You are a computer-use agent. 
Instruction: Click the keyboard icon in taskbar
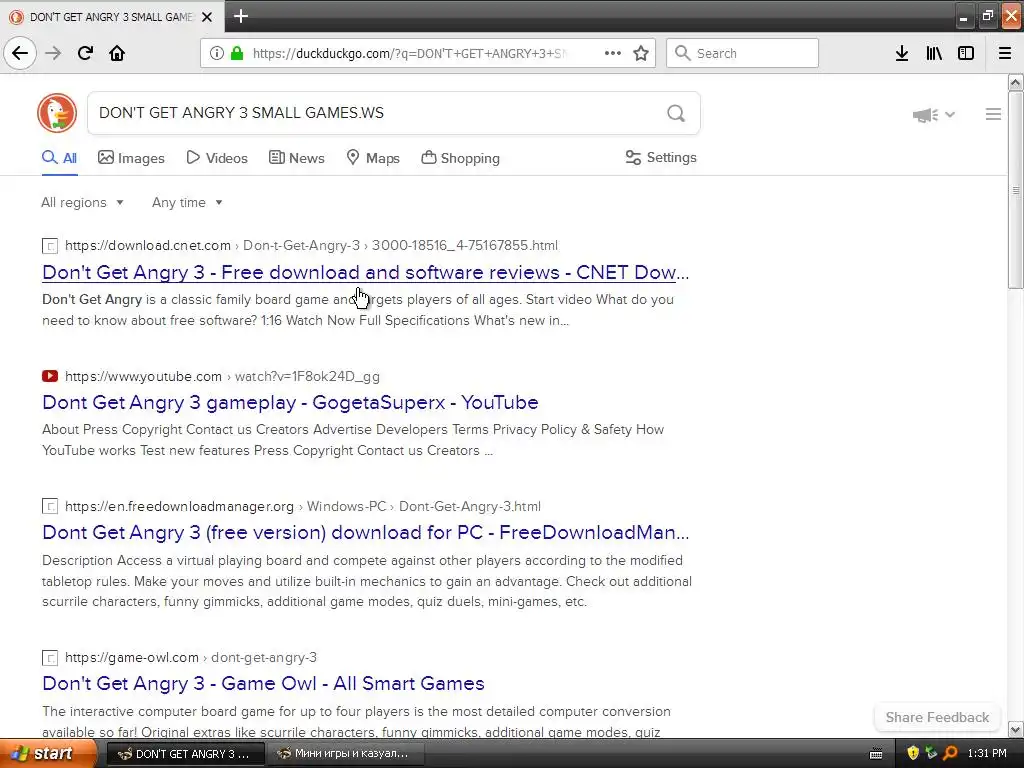[x=876, y=754]
